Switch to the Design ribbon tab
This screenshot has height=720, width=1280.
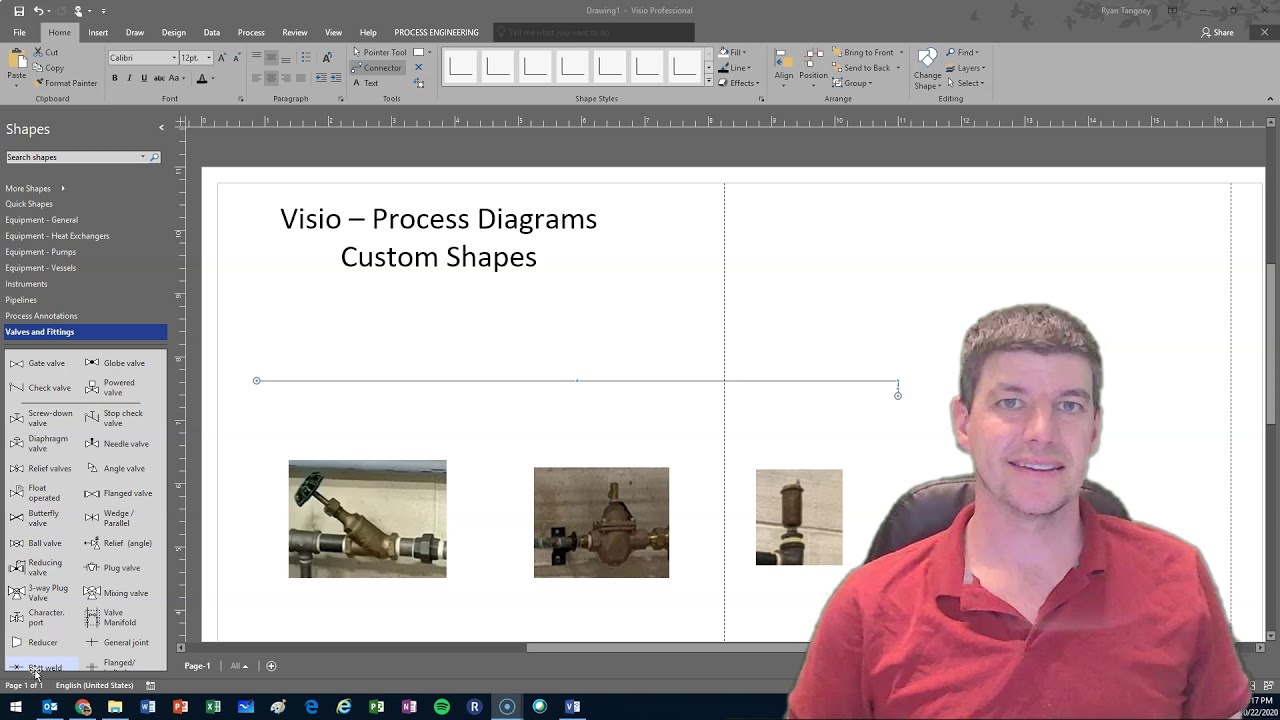click(173, 32)
